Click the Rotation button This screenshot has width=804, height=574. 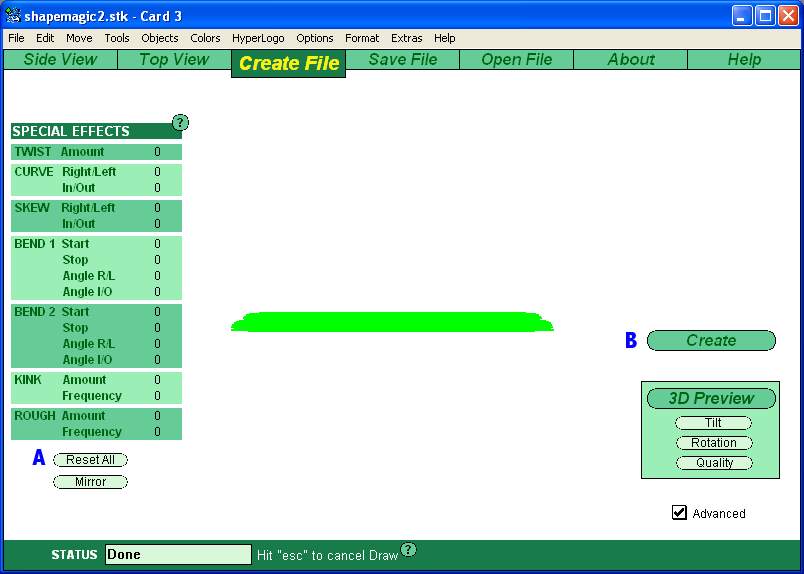point(713,443)
